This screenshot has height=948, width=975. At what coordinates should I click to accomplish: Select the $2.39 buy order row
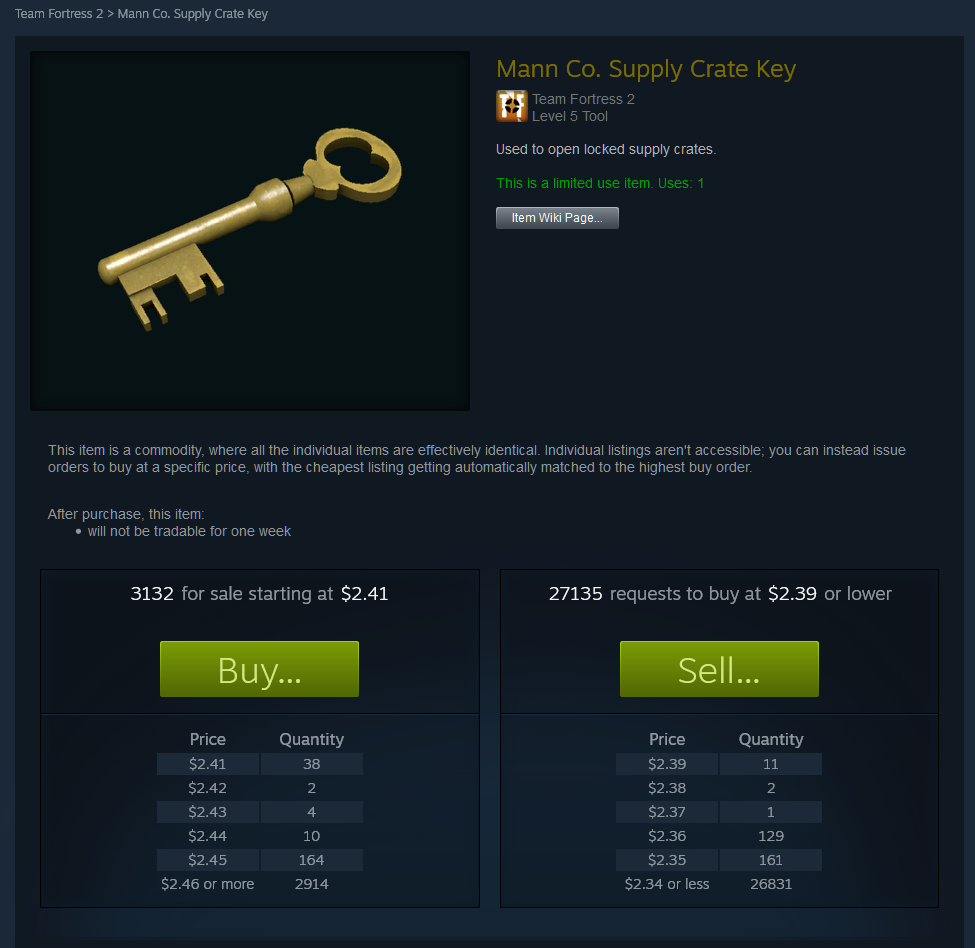[x=719, y=764]
